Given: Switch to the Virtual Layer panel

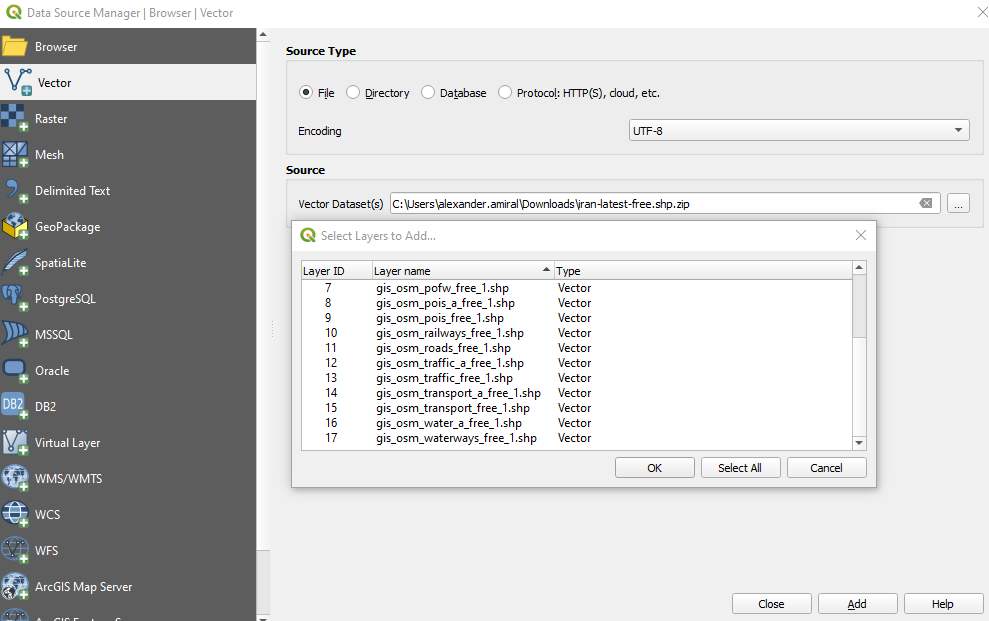Looking at the screenshot, I should point(65,442).
